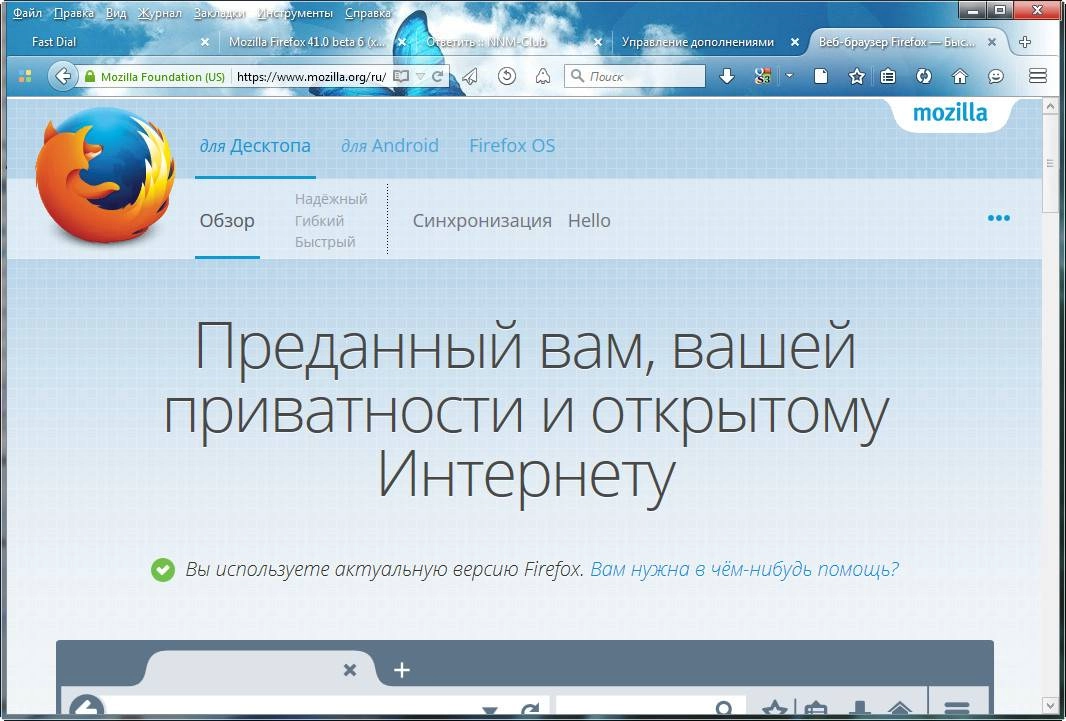This screenshot has height=721, width=1066.
Task: Open the для Android link
Action: tap(390, 145)
